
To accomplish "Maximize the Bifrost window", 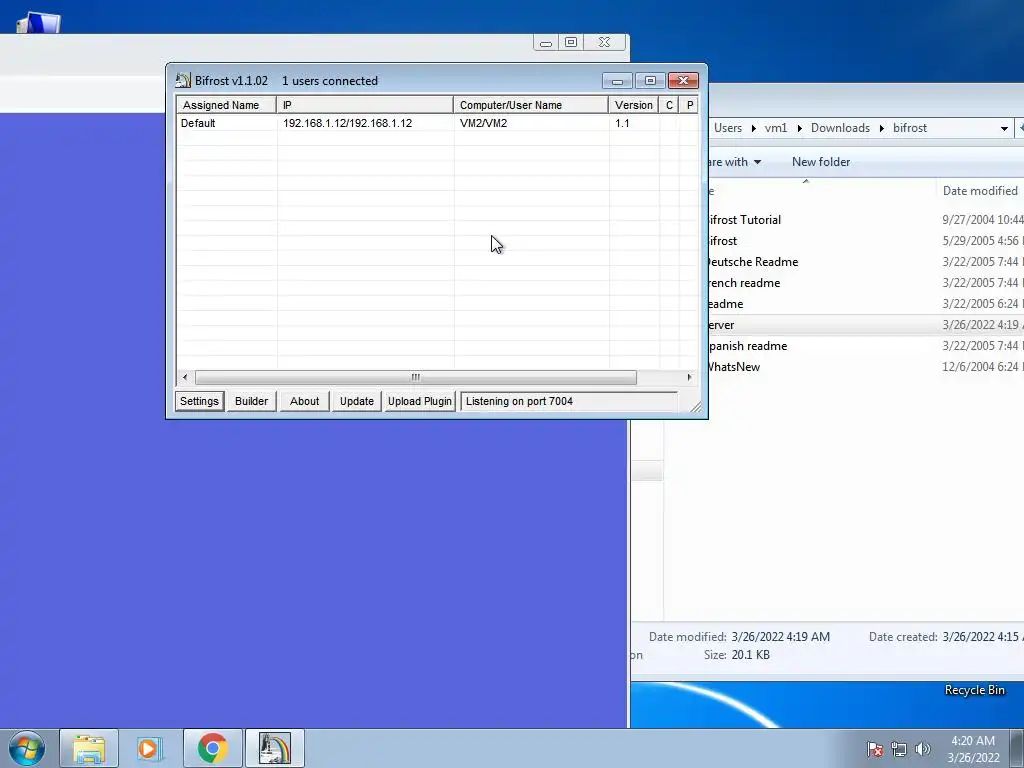I will [650, 80].
